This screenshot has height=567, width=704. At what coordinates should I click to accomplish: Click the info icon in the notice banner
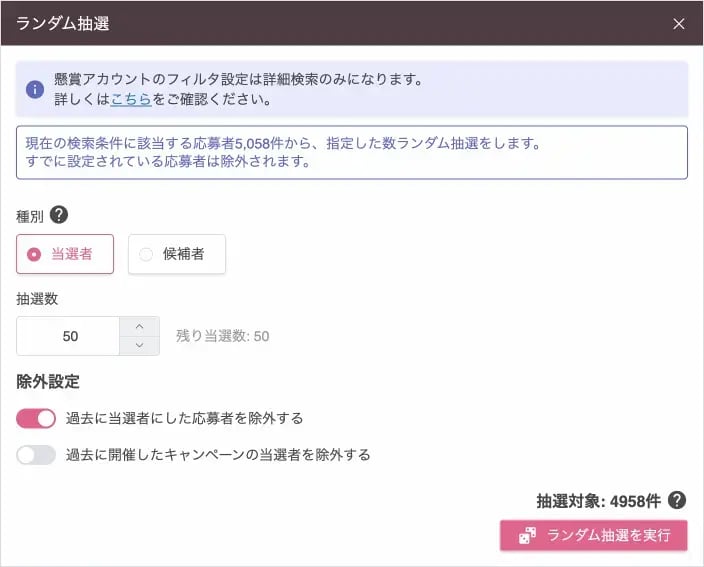[x=35, y=90]
